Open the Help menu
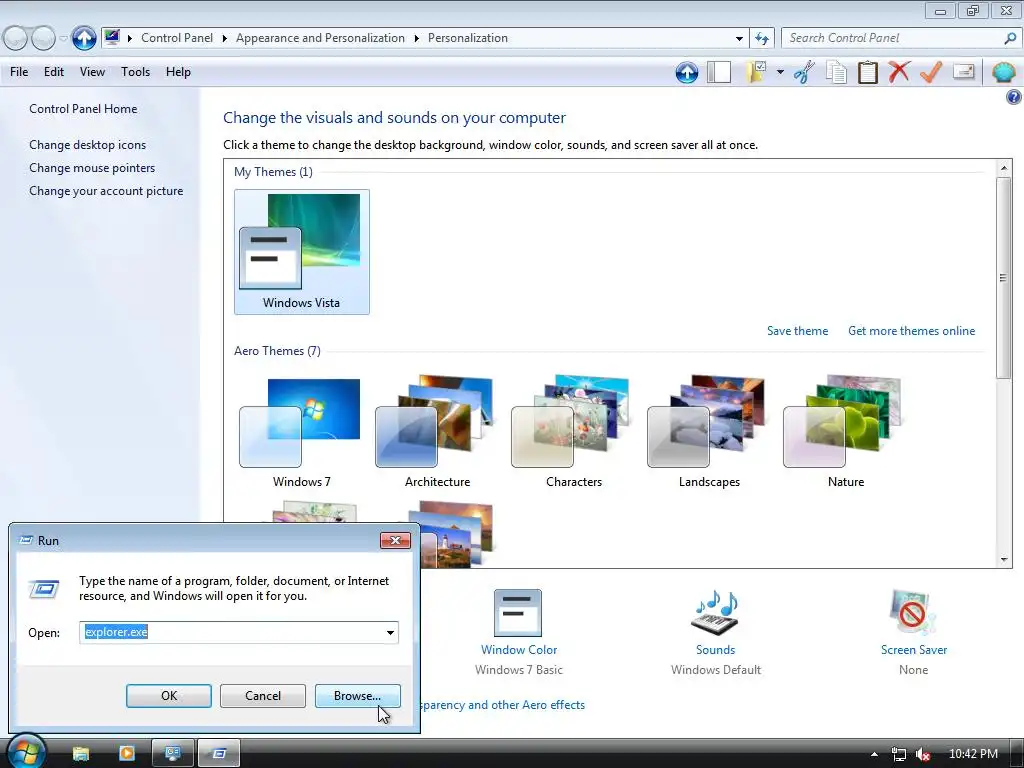Viewport: 1024px width, 768px height. pos(178,72)
